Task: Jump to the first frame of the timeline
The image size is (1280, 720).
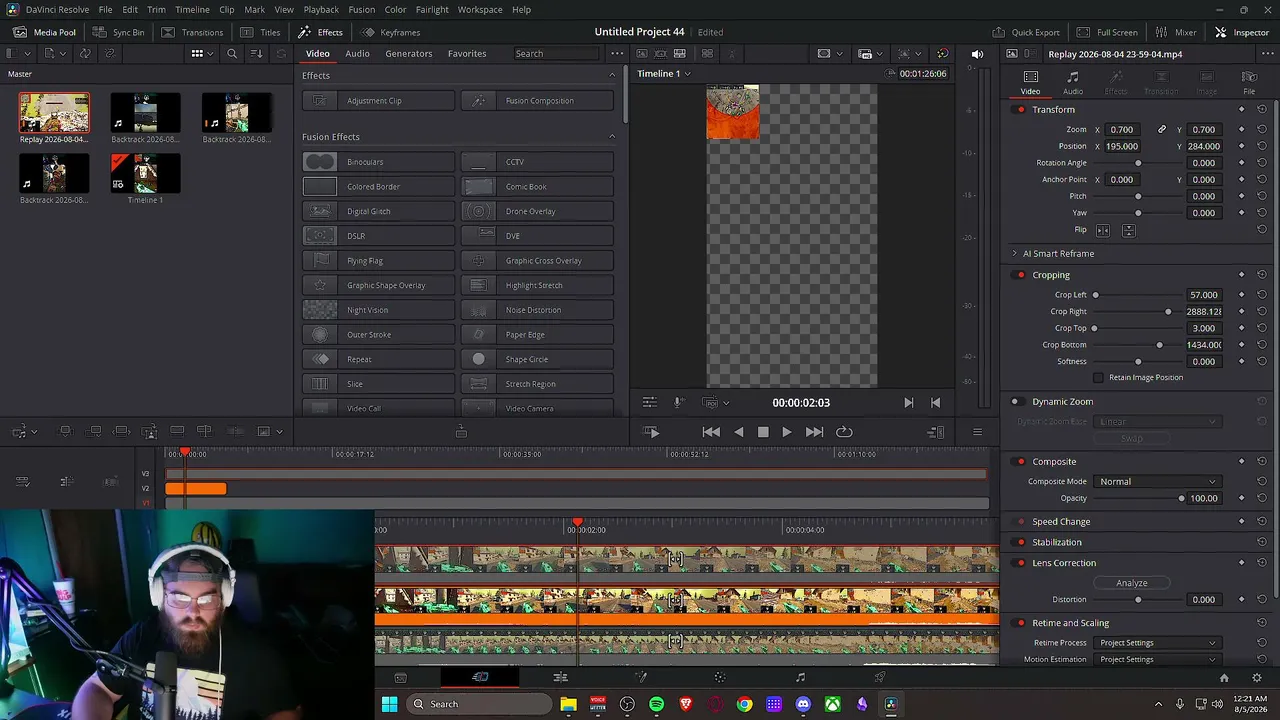Action: pos(711,432)
